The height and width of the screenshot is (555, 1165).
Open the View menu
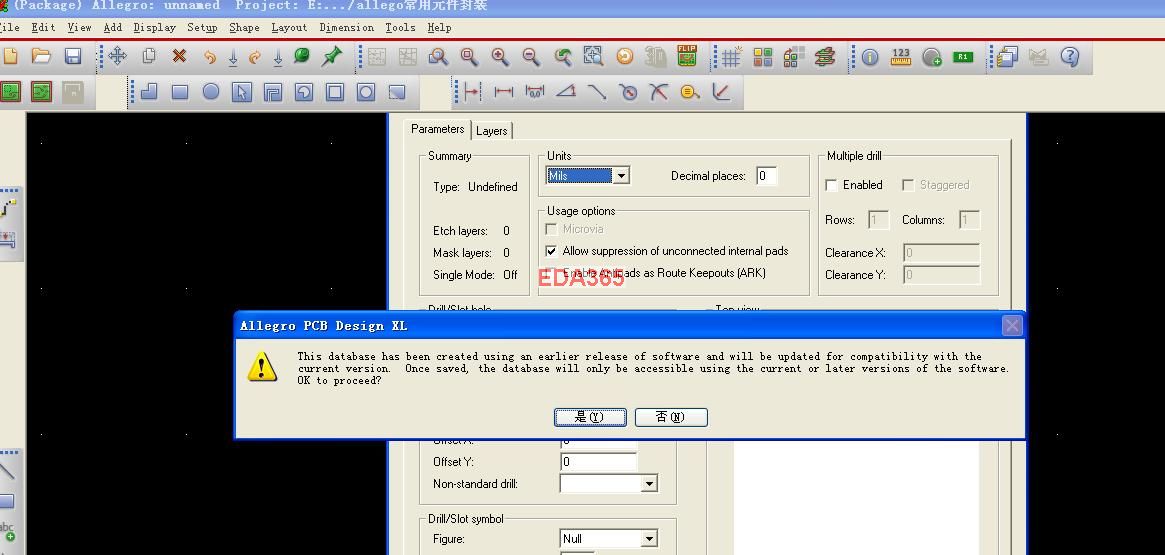click(x=79, y=27)
